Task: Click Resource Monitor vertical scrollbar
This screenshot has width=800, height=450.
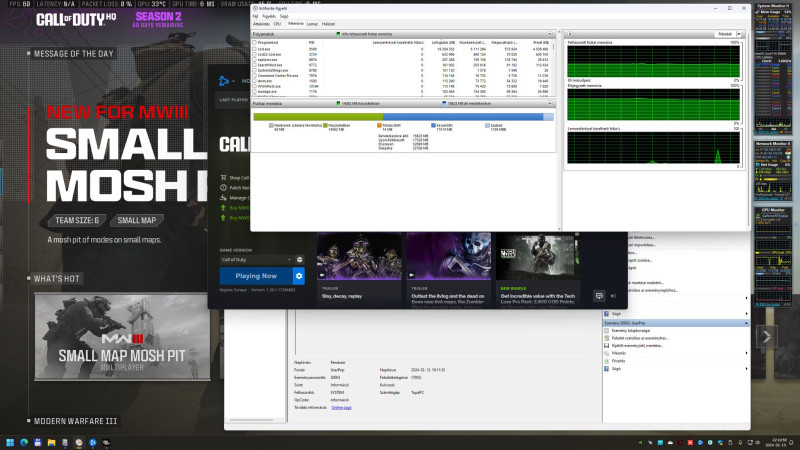Action: pos(559,130)
